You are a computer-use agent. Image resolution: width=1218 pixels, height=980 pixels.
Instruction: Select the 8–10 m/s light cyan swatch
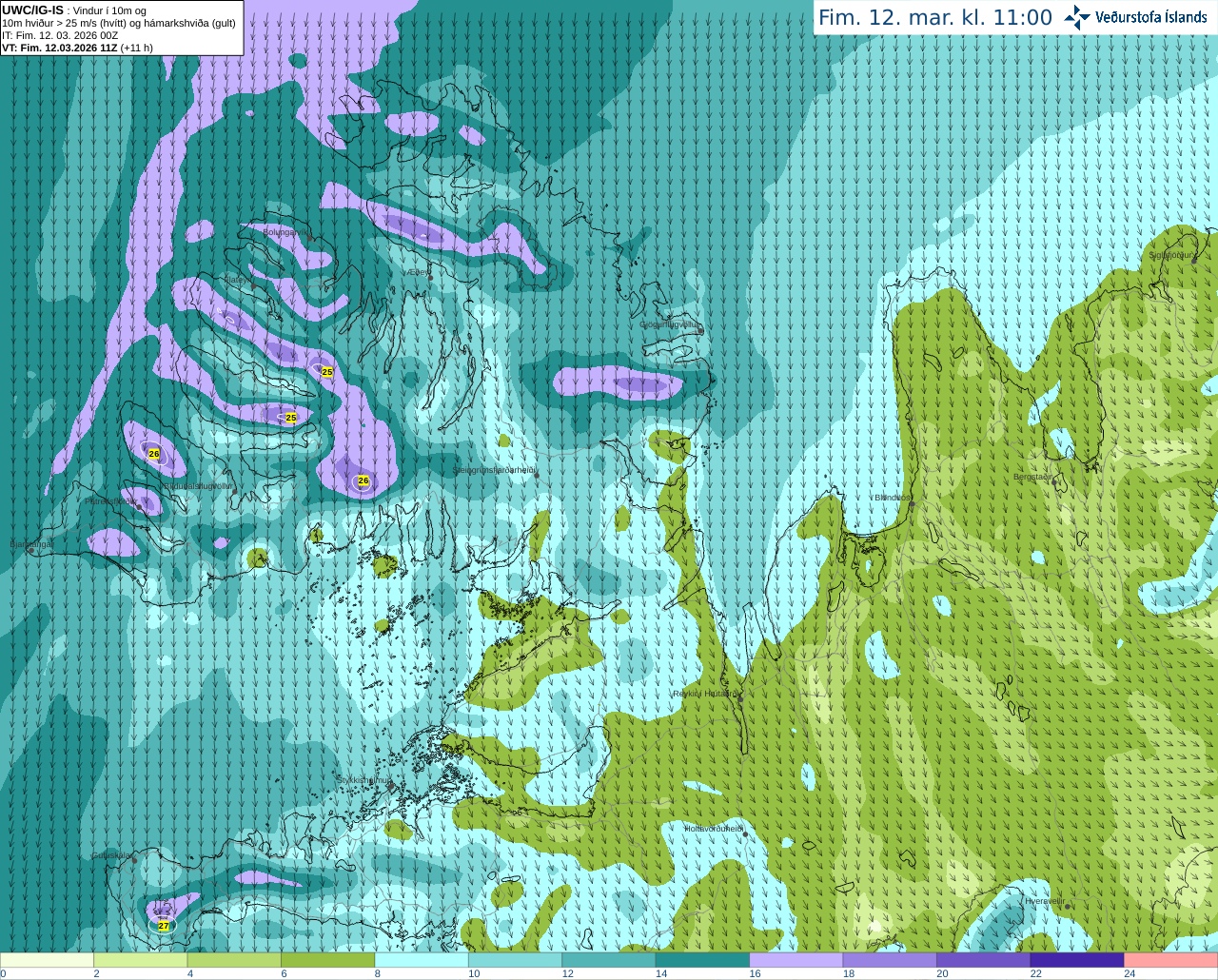[x=422, y=960]
